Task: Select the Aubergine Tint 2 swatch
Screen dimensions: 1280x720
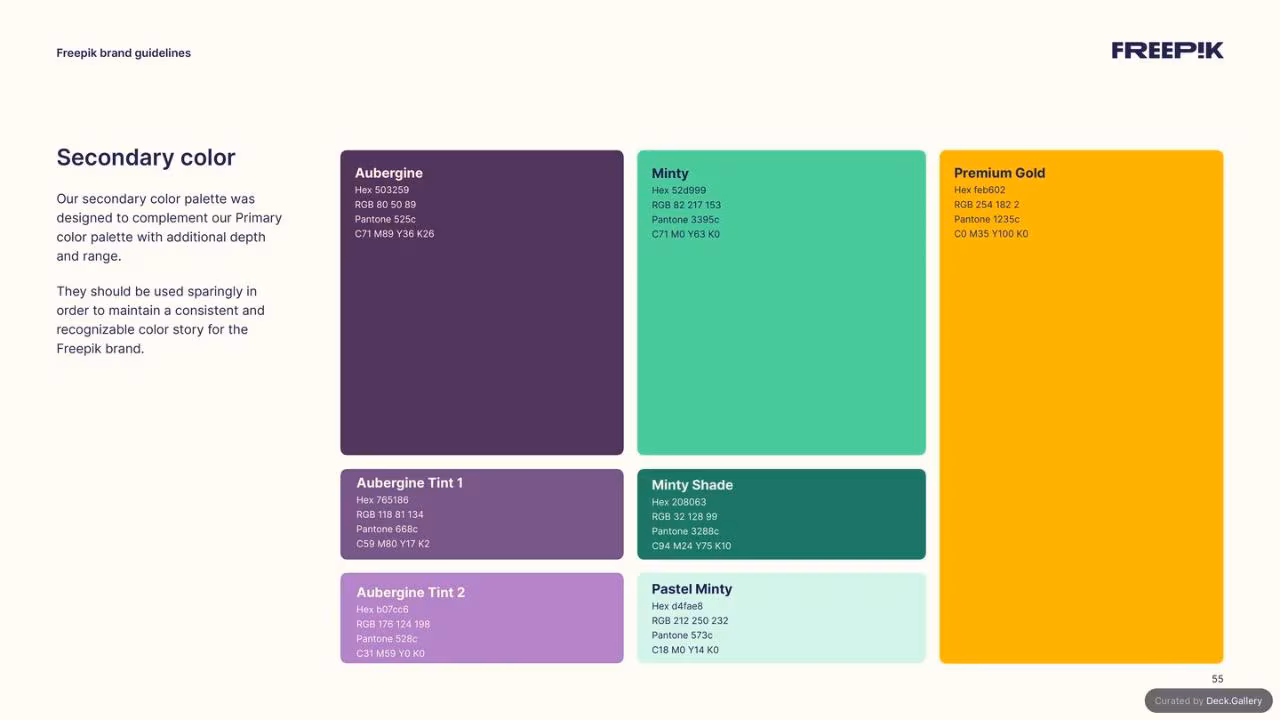Action: point(482,618)
